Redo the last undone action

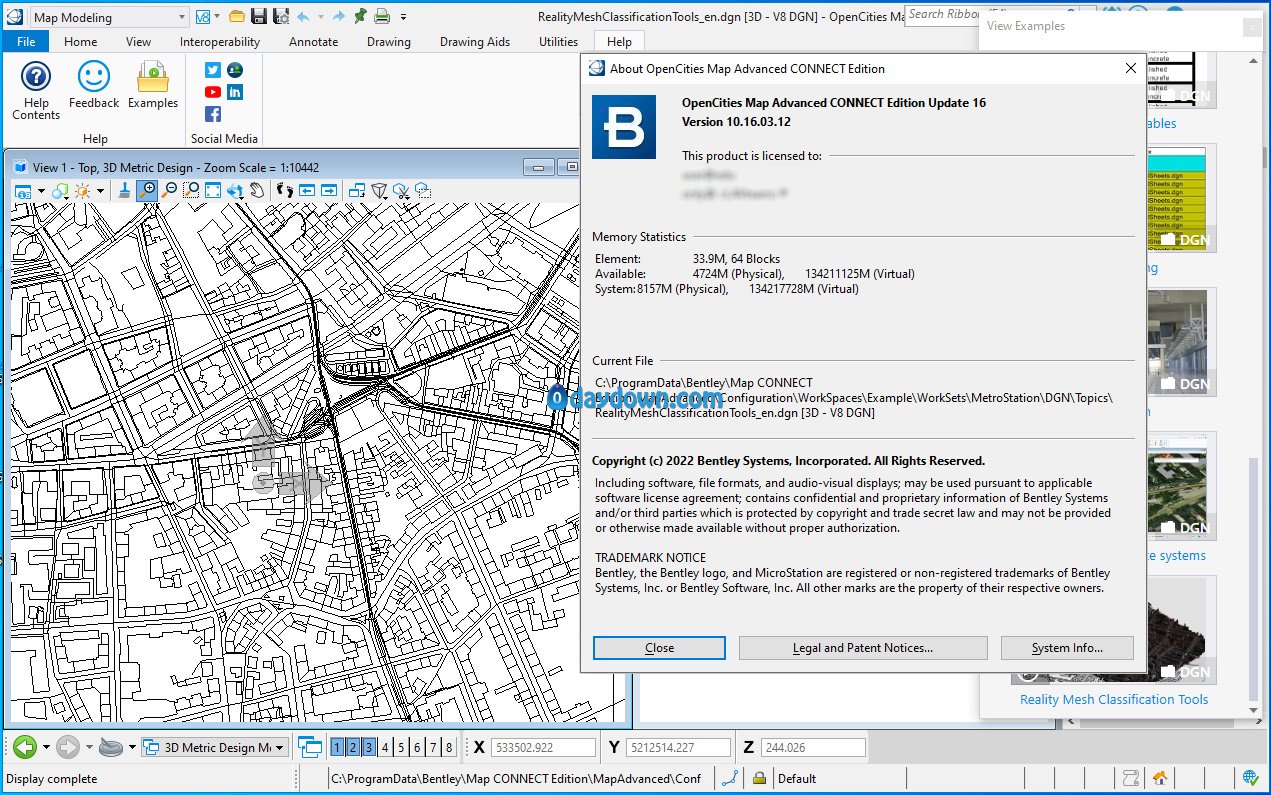[x=338, y=16]
